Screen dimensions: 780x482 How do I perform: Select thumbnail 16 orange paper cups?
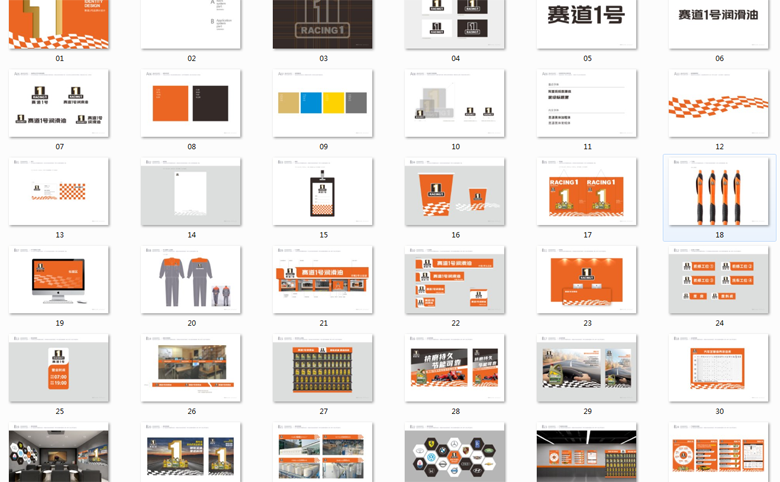pyautogui.click(x=455, y=192)
